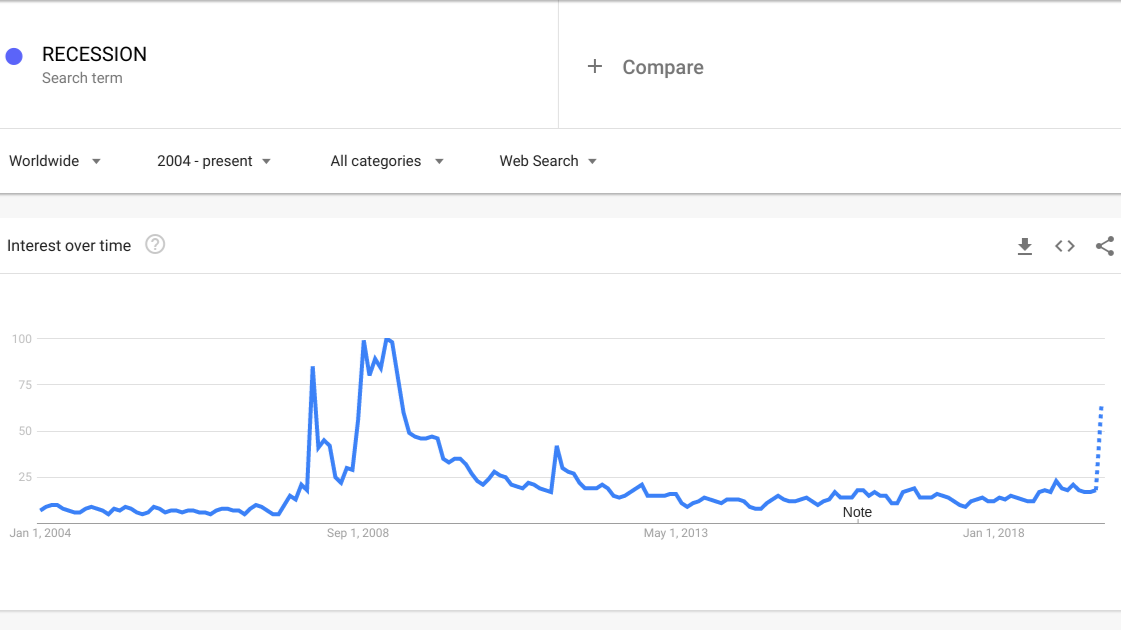This screenshot has height=630, width=1121.
Task: Click the Search term subtitle text
Action: tap(82, 78)
